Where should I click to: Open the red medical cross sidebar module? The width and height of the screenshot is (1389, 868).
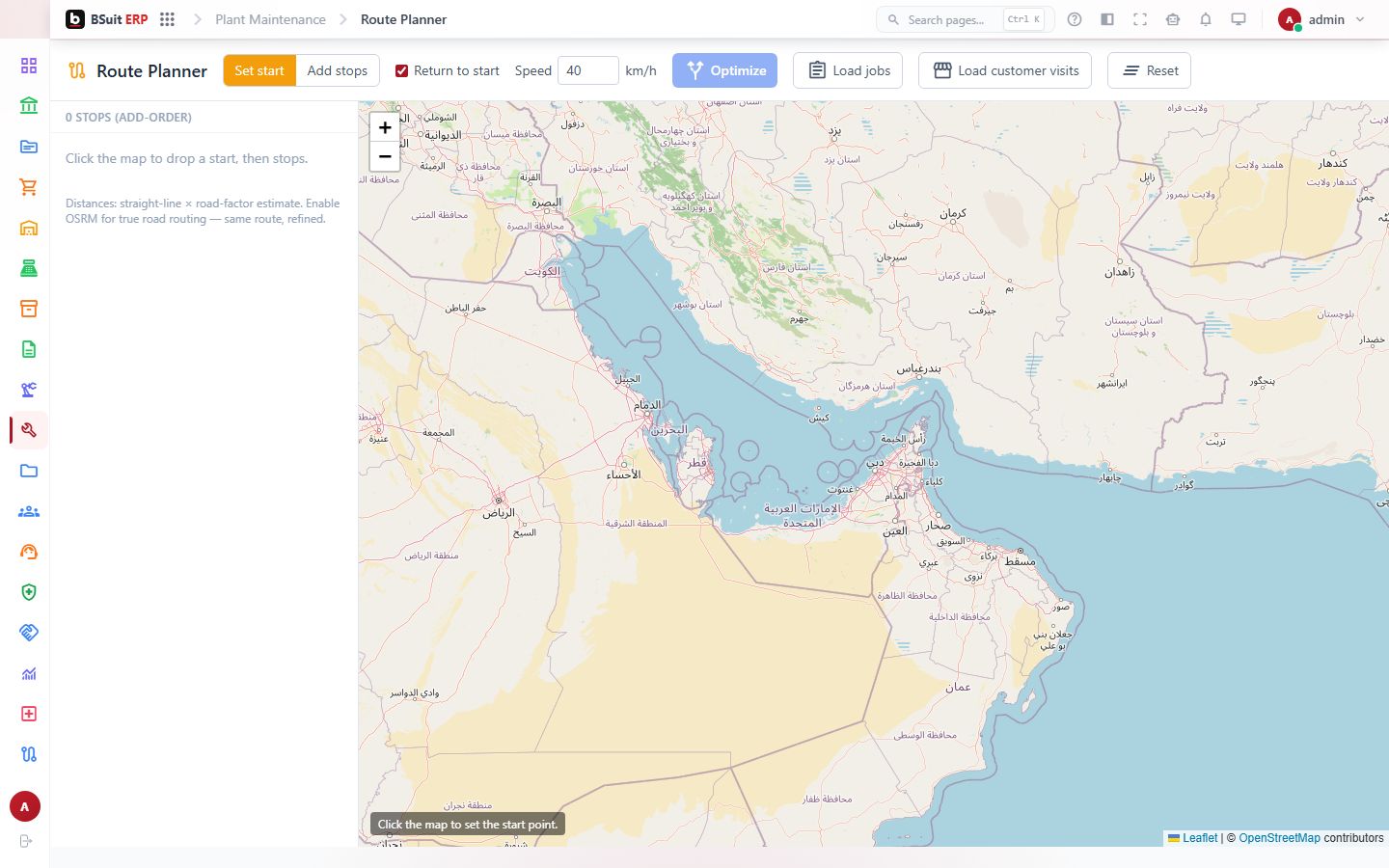pyautogui.click(x=29, y=714)
